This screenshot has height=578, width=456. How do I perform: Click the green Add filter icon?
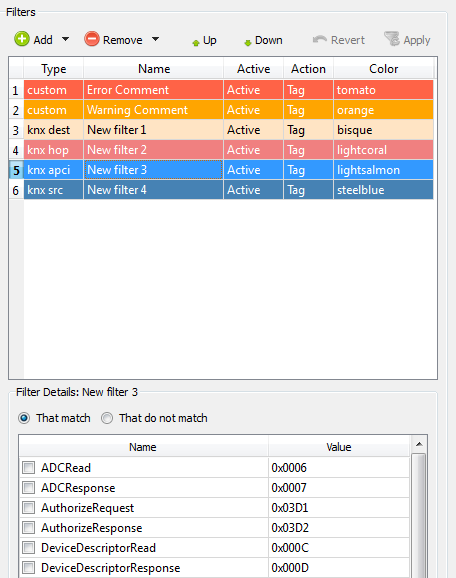(x=22, y=39)
